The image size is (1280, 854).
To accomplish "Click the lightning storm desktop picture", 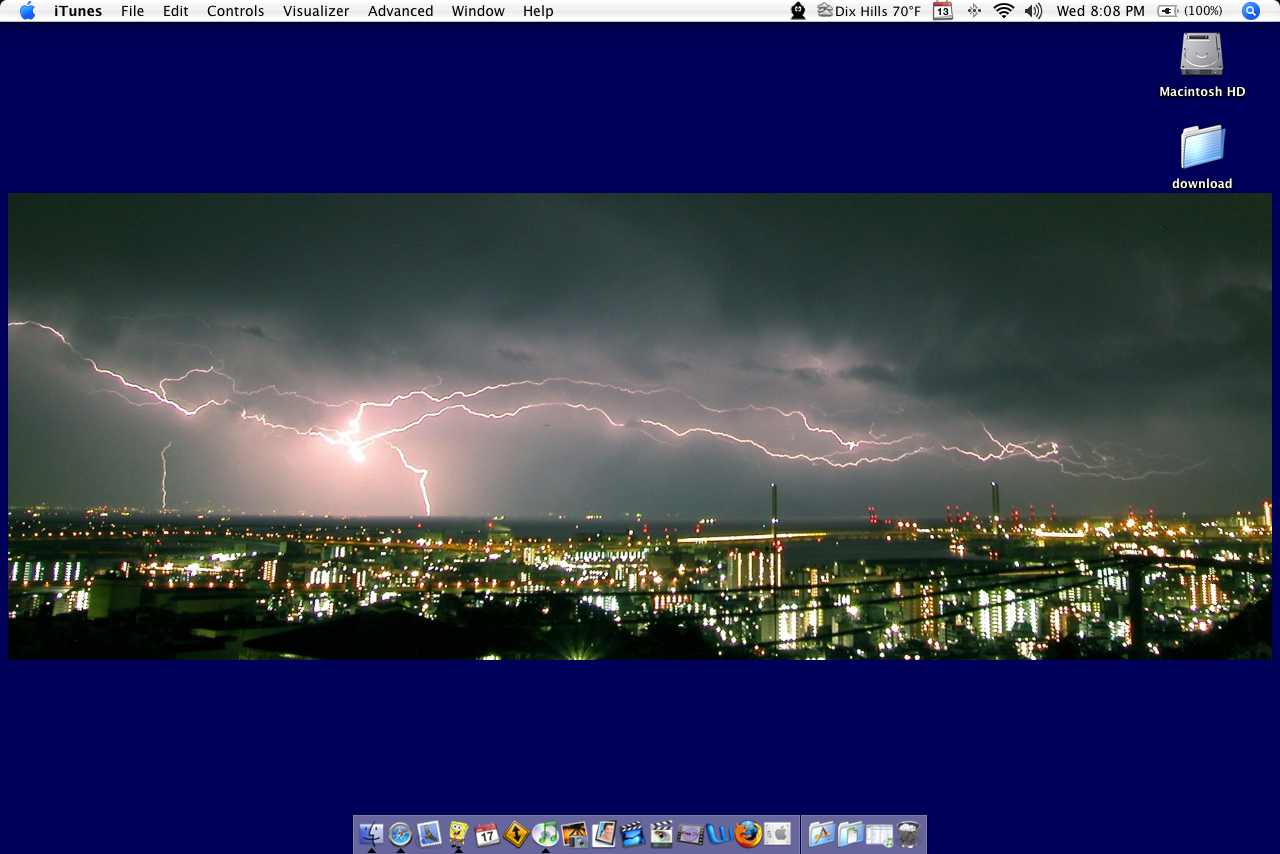I will [x=640, y=427].
